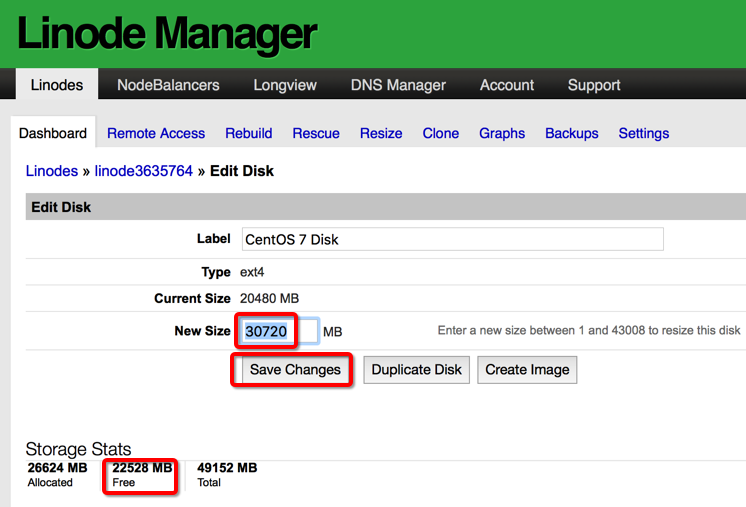Open linode3635764 breadcrumb link

click(144, 171)
